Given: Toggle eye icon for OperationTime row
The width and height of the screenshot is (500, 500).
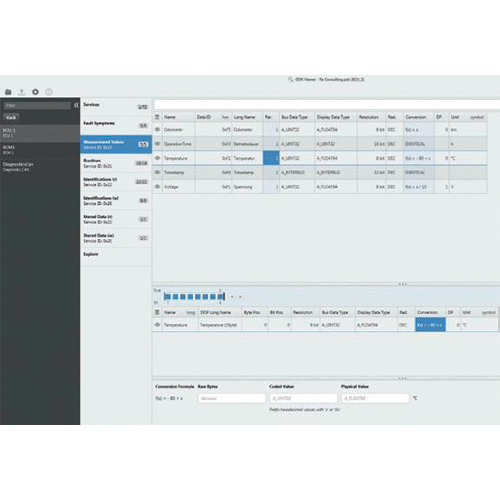Looking at the screenshot, I should coord(157,144).
